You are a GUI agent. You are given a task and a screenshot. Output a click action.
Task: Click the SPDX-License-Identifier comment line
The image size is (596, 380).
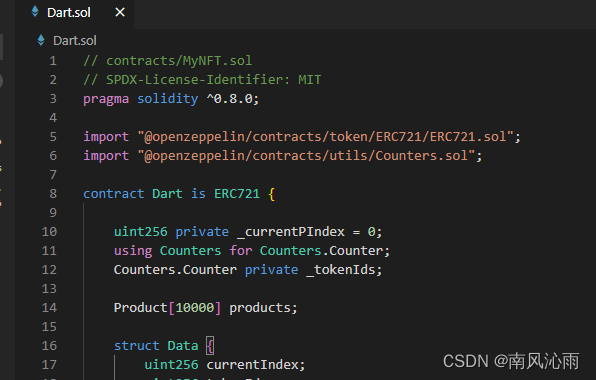click(202, 80)
